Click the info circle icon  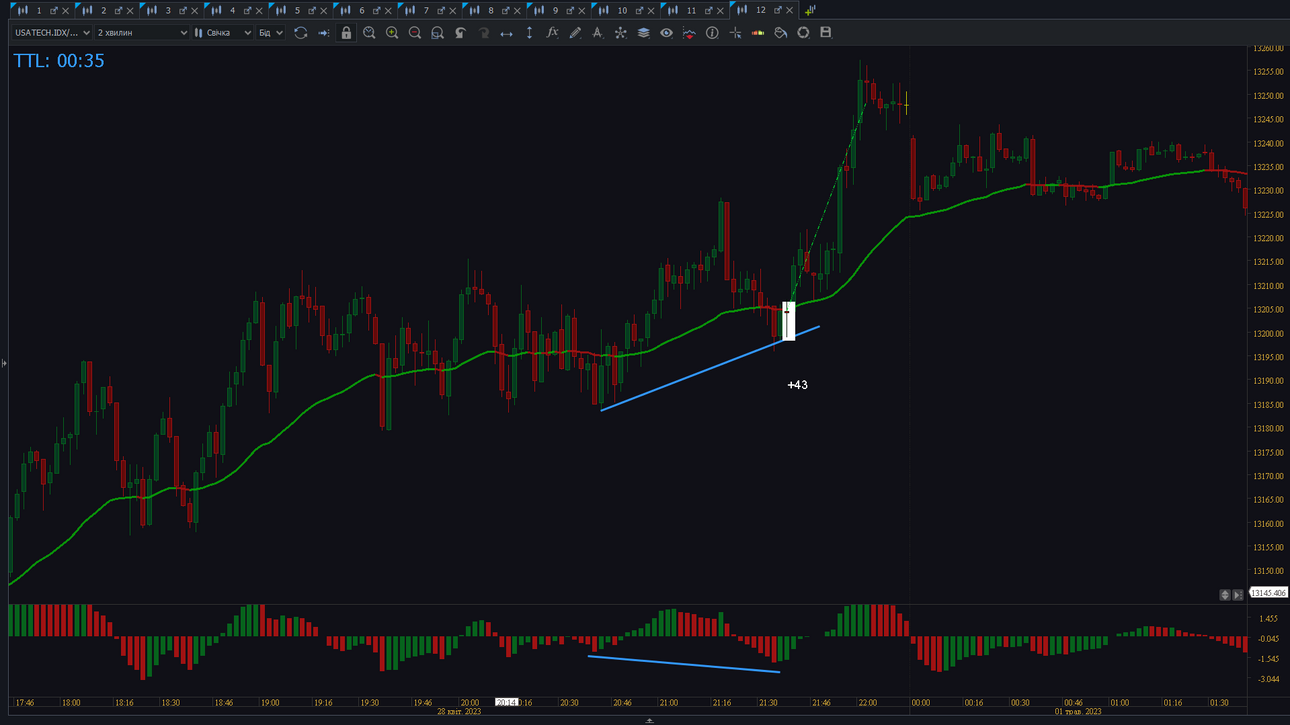712,33
